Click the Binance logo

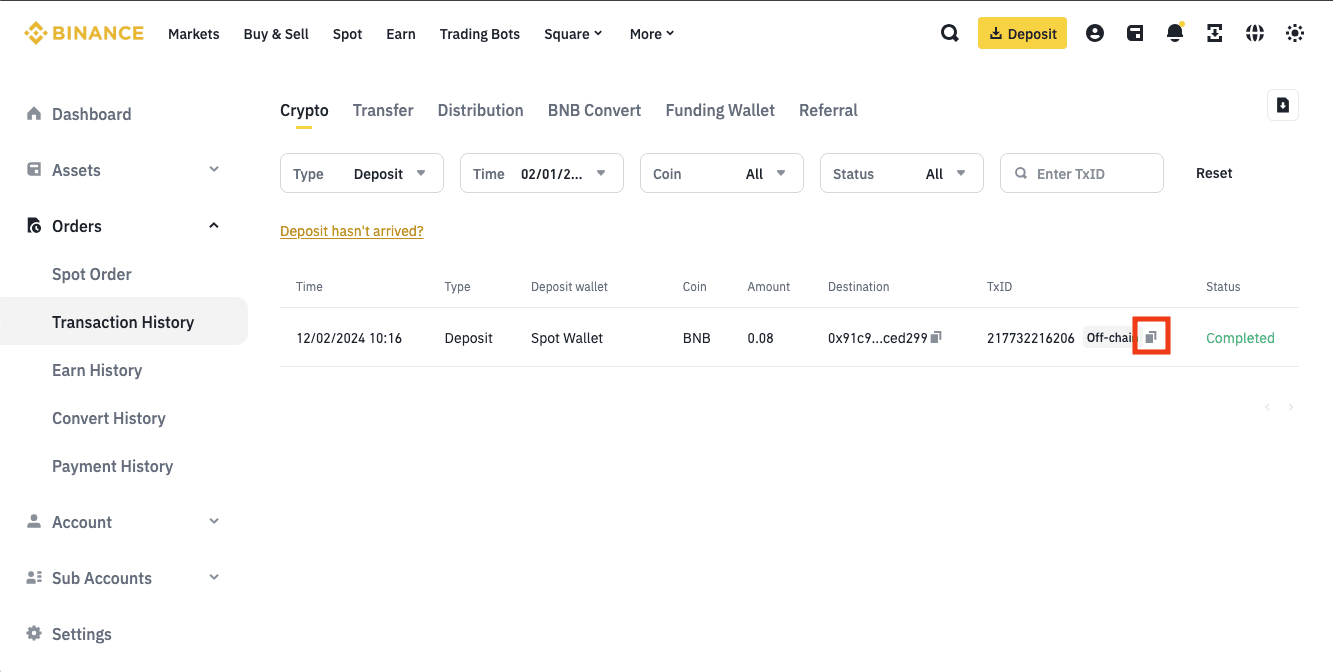click(84, 33)
